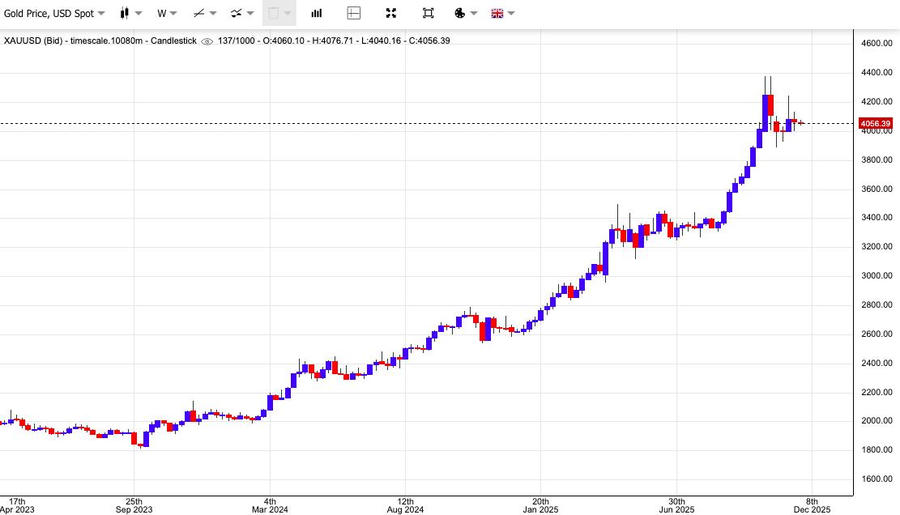
Task: Click the expand-to-fullscreen arrows icon
Action: coord(391,14)
